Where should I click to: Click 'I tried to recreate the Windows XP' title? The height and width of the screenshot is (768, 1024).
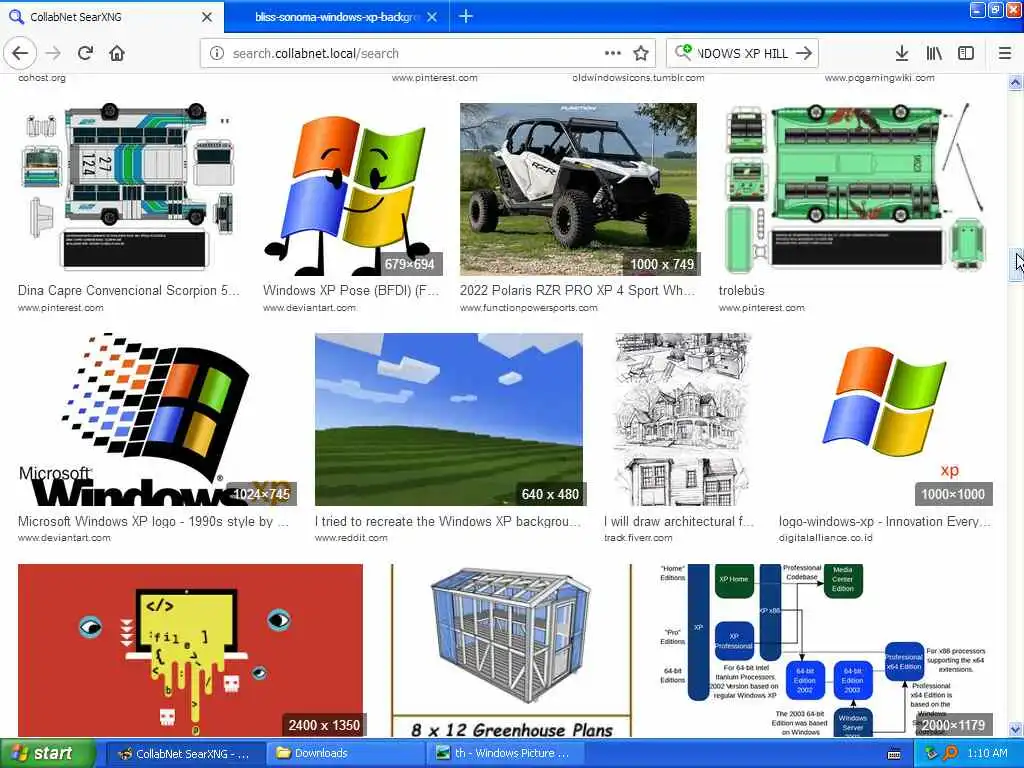point(447,522)
